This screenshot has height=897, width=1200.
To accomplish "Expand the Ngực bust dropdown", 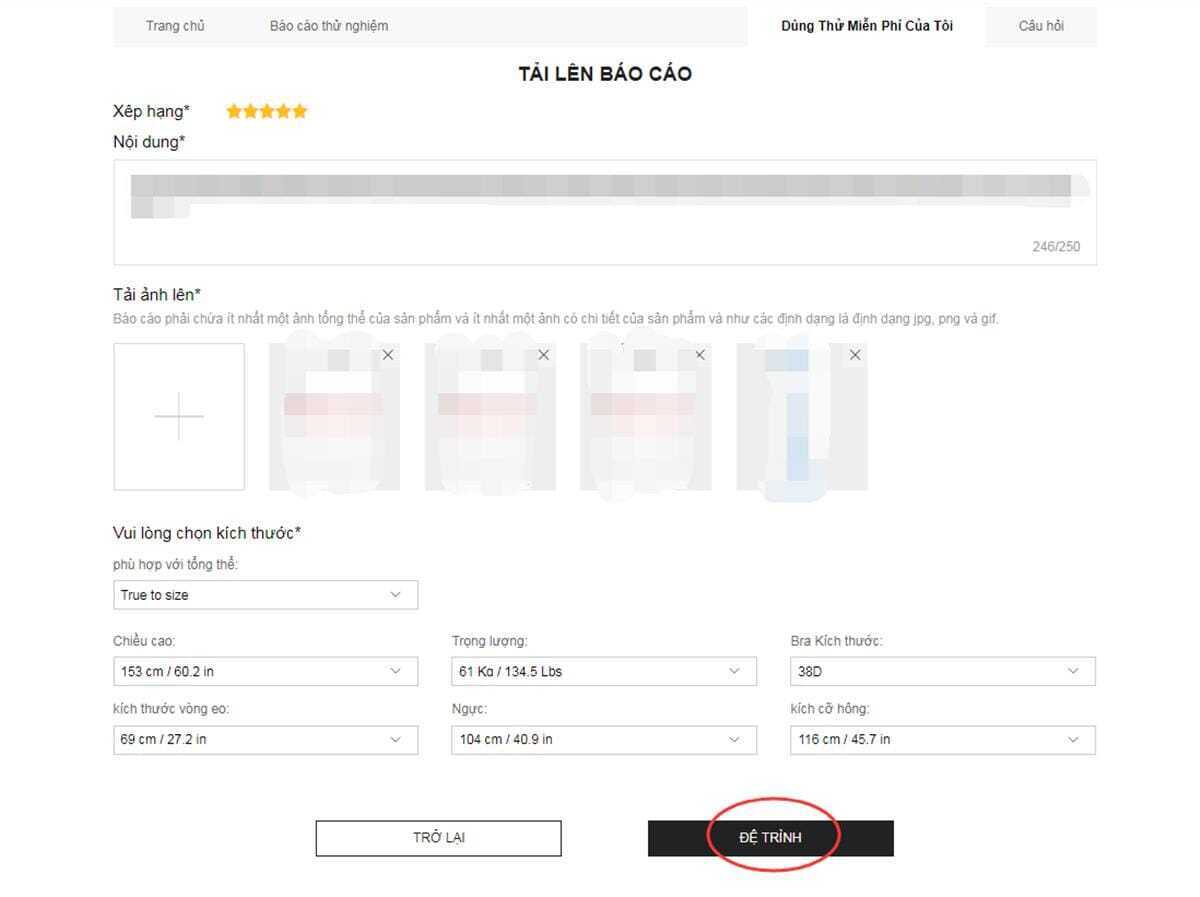I will [603, 740].
